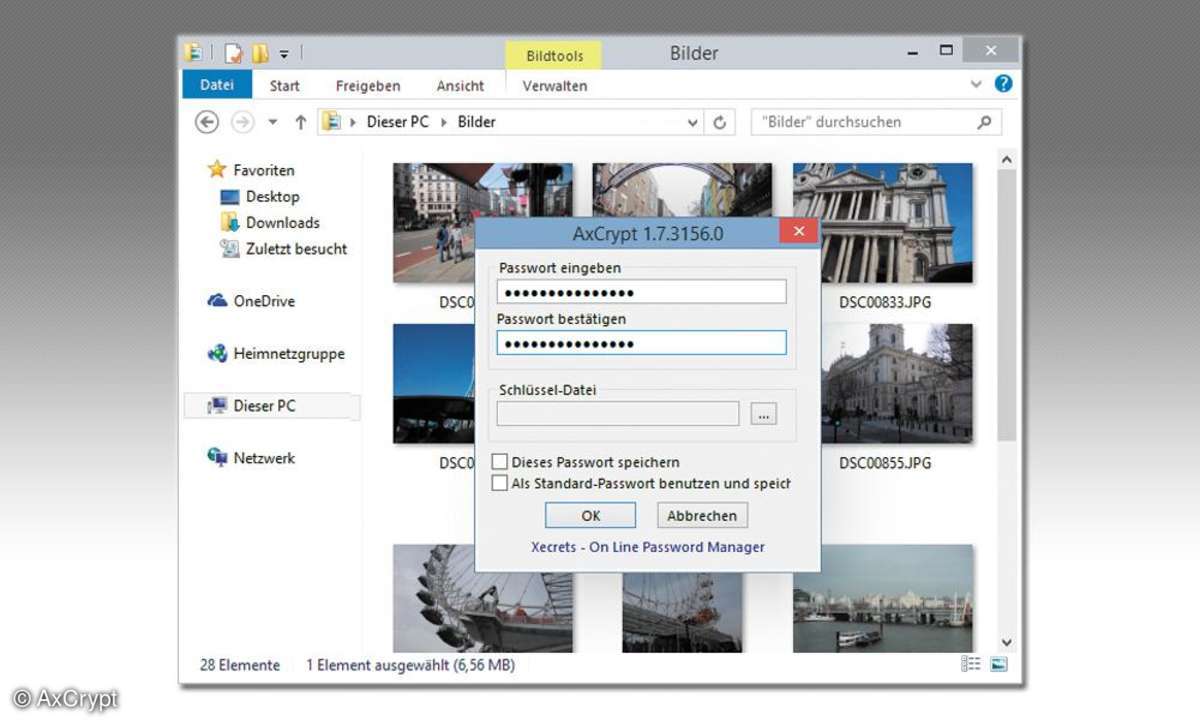Click the Passwort eingeben field
This screenshot has height=720, width=1200.
coord(641,292)
